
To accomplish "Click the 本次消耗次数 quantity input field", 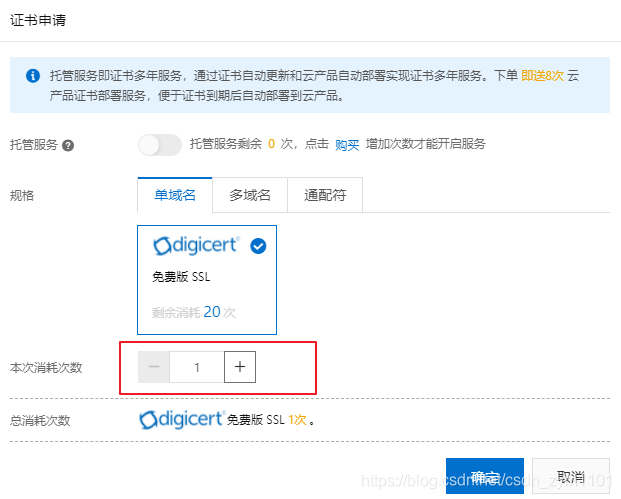I will coord(197,367).
